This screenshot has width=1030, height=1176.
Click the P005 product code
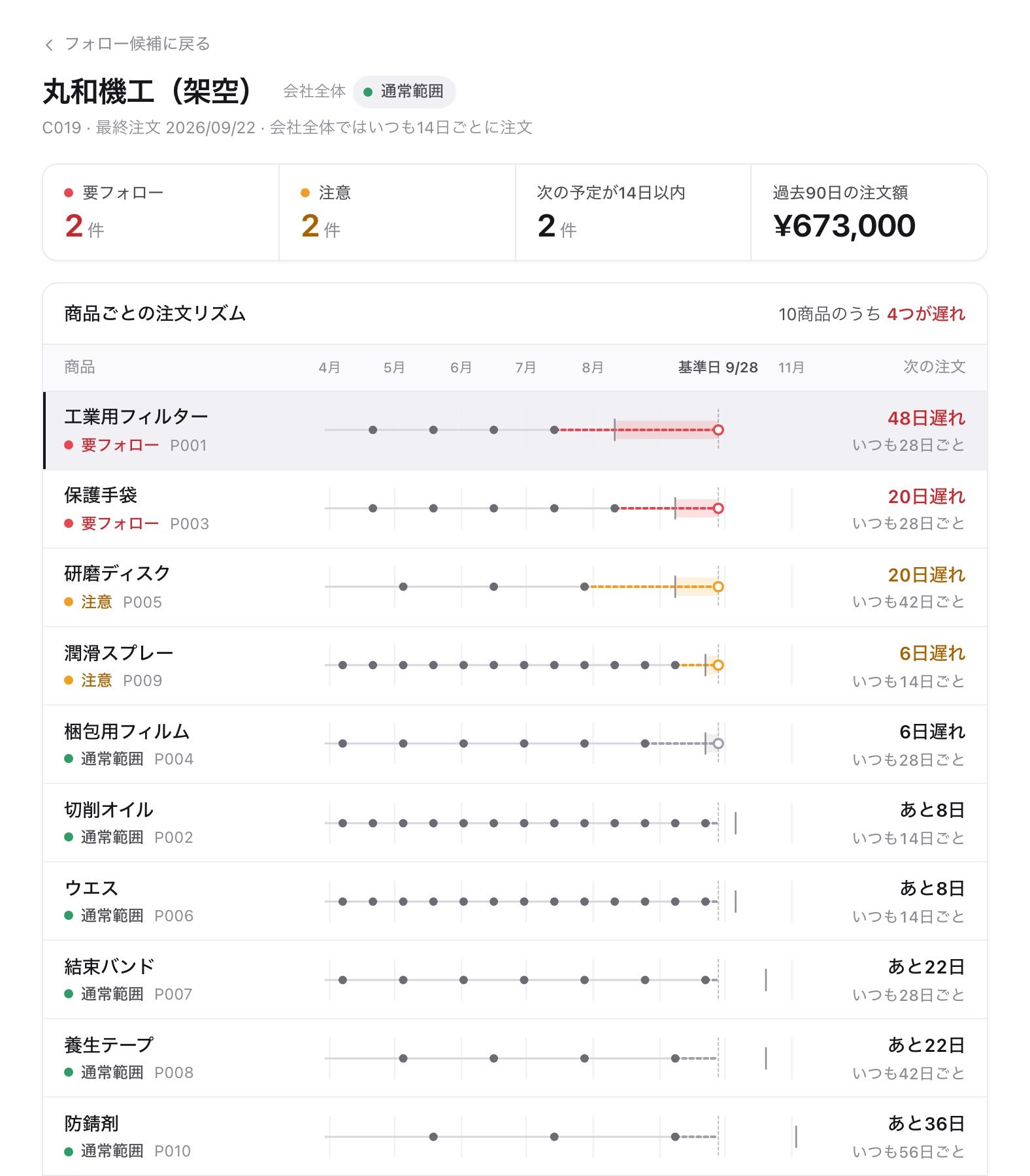click(x=142, y=602)
